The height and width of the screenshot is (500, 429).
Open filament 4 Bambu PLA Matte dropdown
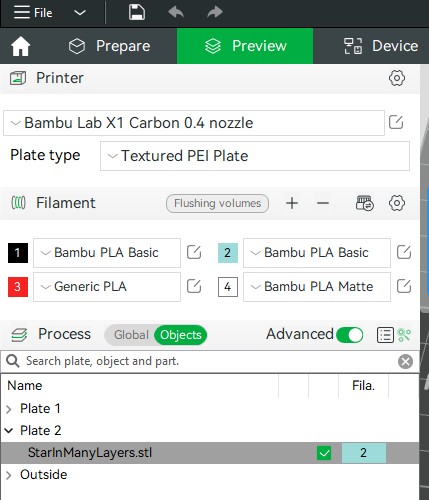coord(317,287)
